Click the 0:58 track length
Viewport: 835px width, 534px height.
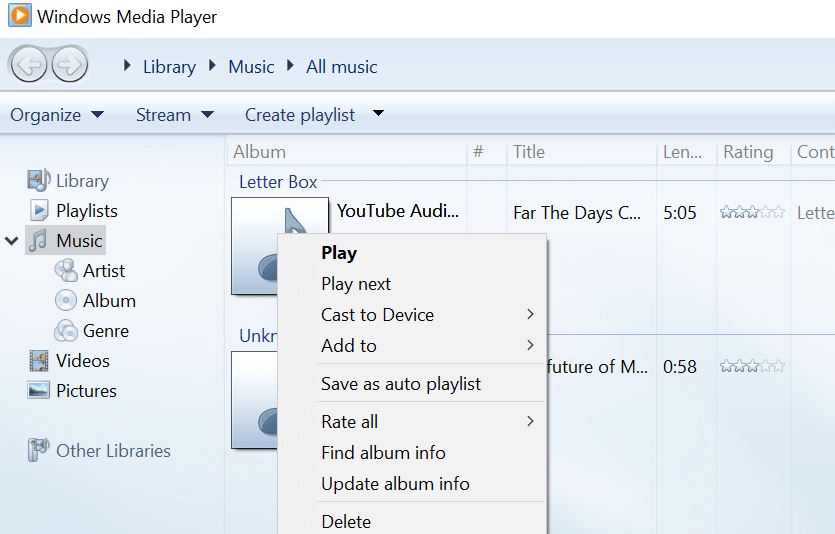(x=680, y=366)
